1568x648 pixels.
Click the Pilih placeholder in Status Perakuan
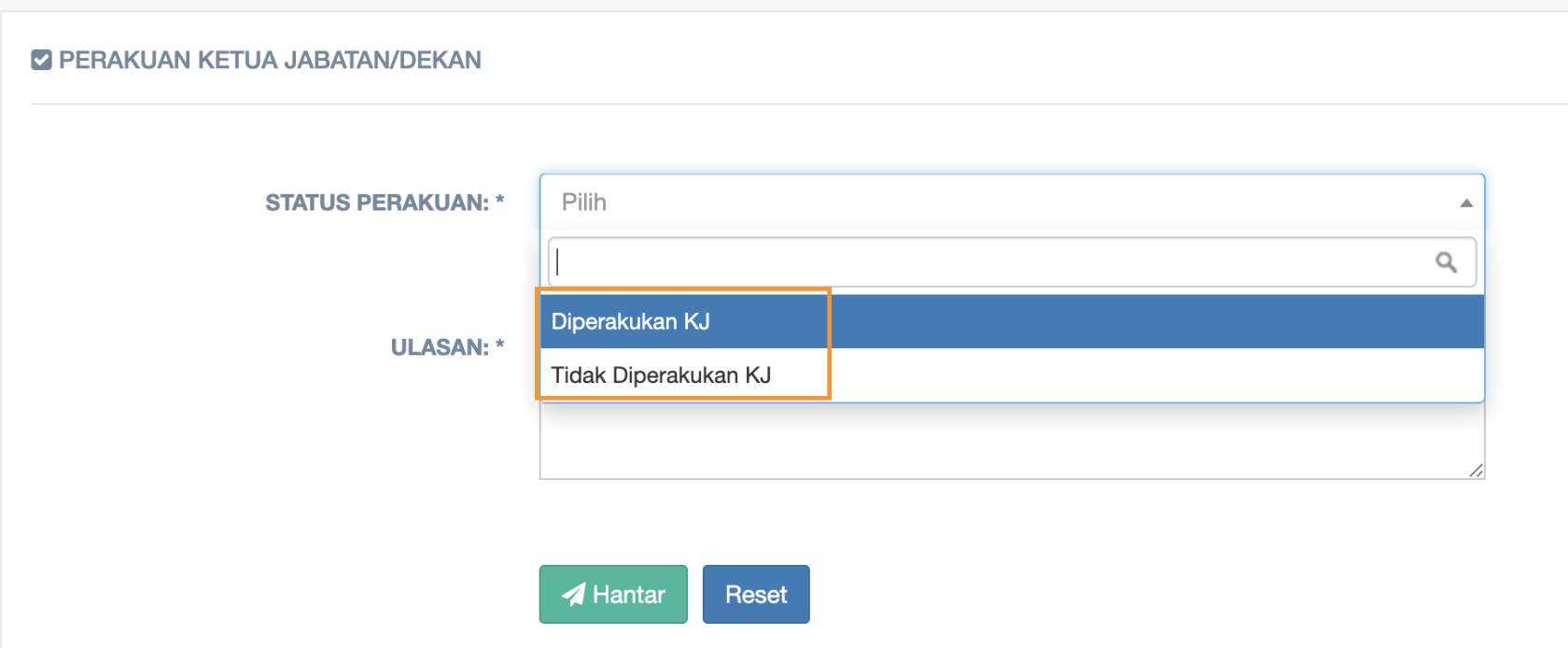[584, 203]
